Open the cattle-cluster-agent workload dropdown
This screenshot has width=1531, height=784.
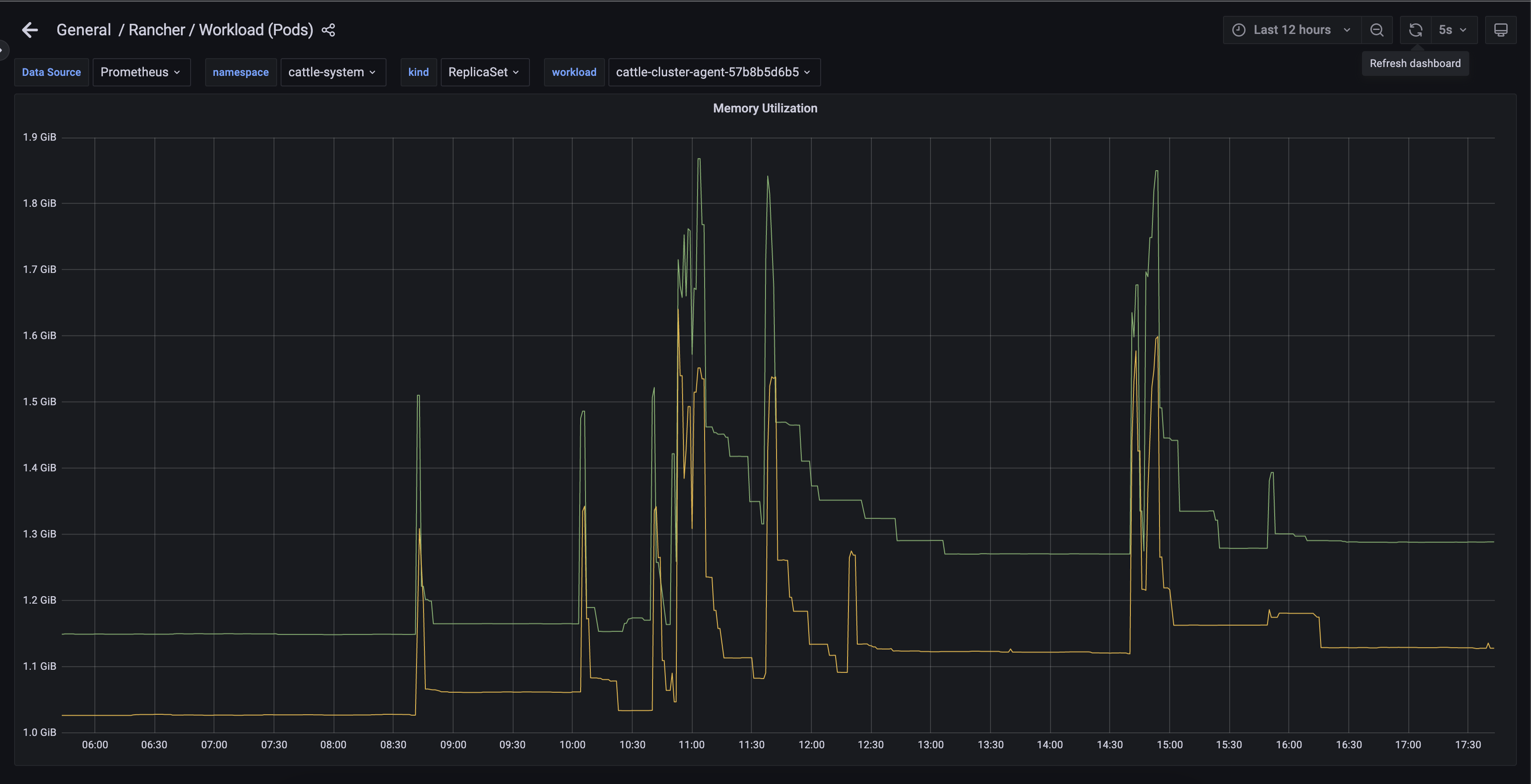coord(713,72)
